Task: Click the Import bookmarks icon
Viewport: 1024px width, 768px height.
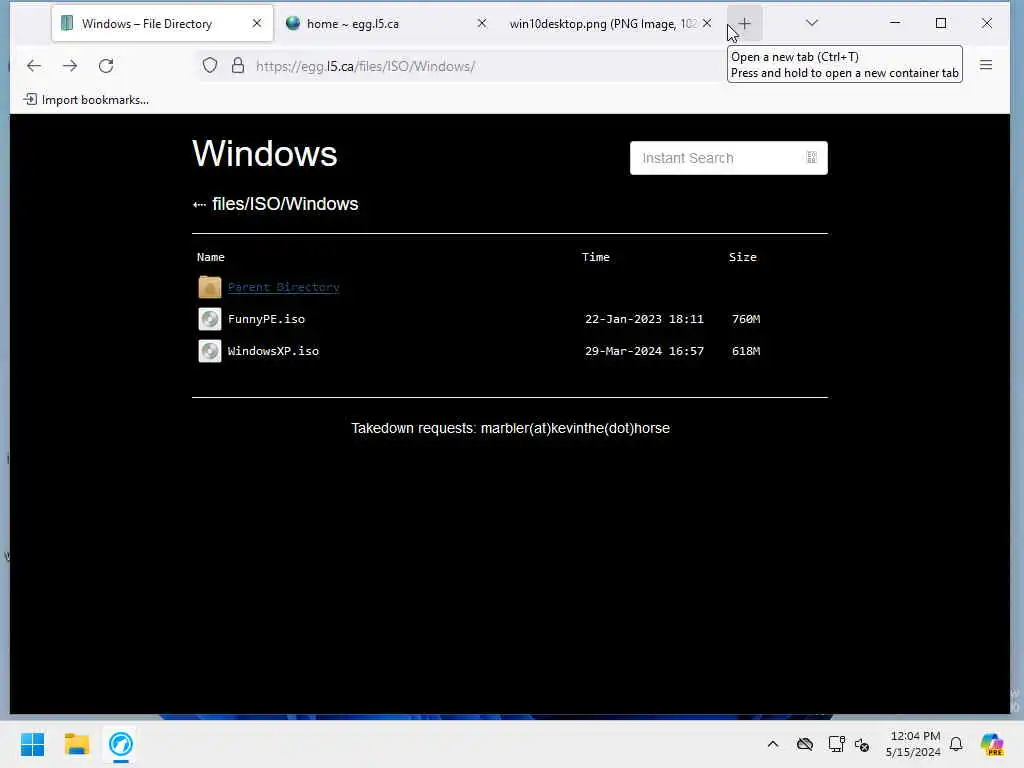Action: point(30,99)
